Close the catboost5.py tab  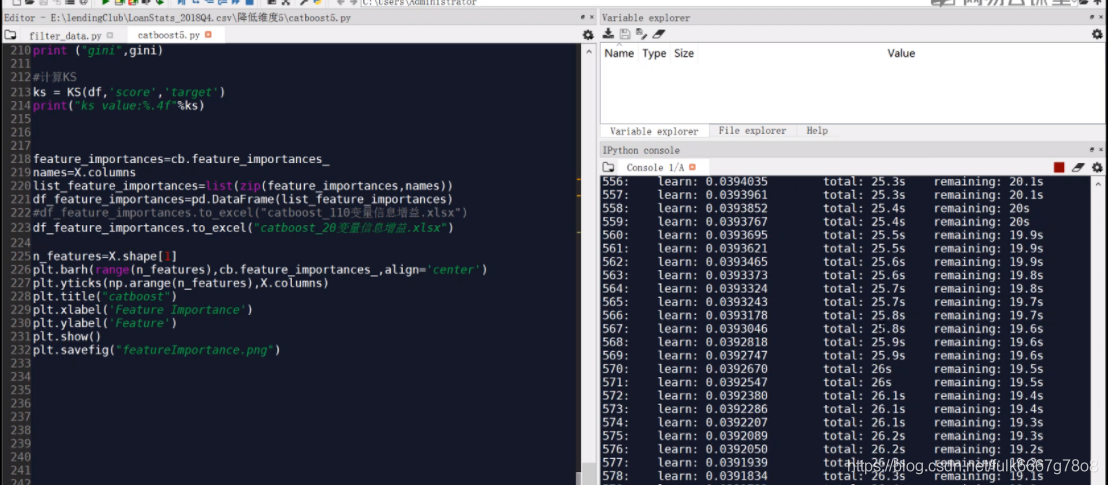[208, 35]
